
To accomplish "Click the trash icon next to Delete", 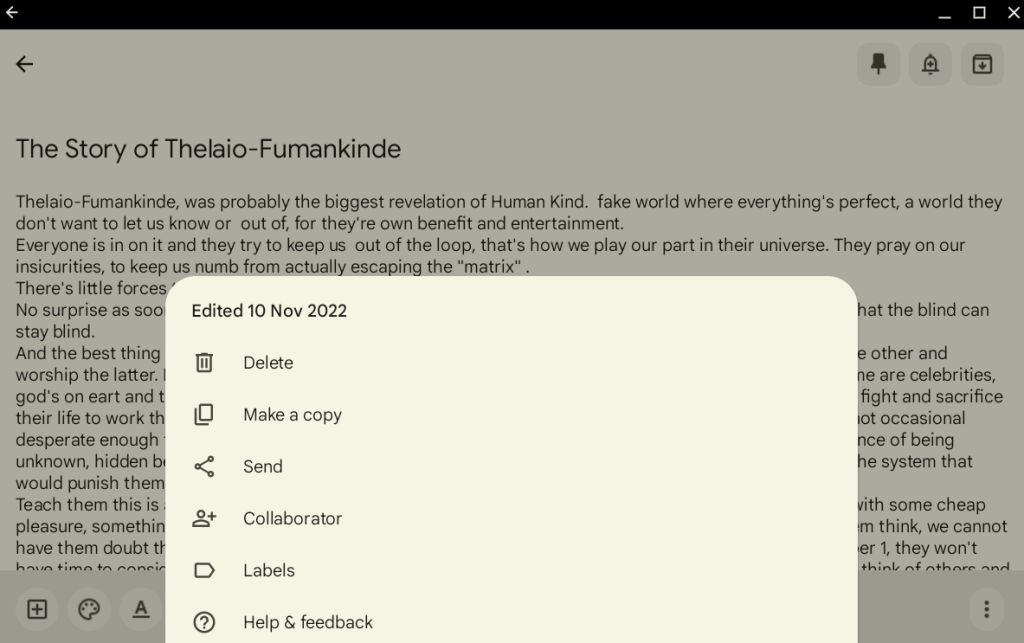I will pyautogui.click(x=204, y=363).
